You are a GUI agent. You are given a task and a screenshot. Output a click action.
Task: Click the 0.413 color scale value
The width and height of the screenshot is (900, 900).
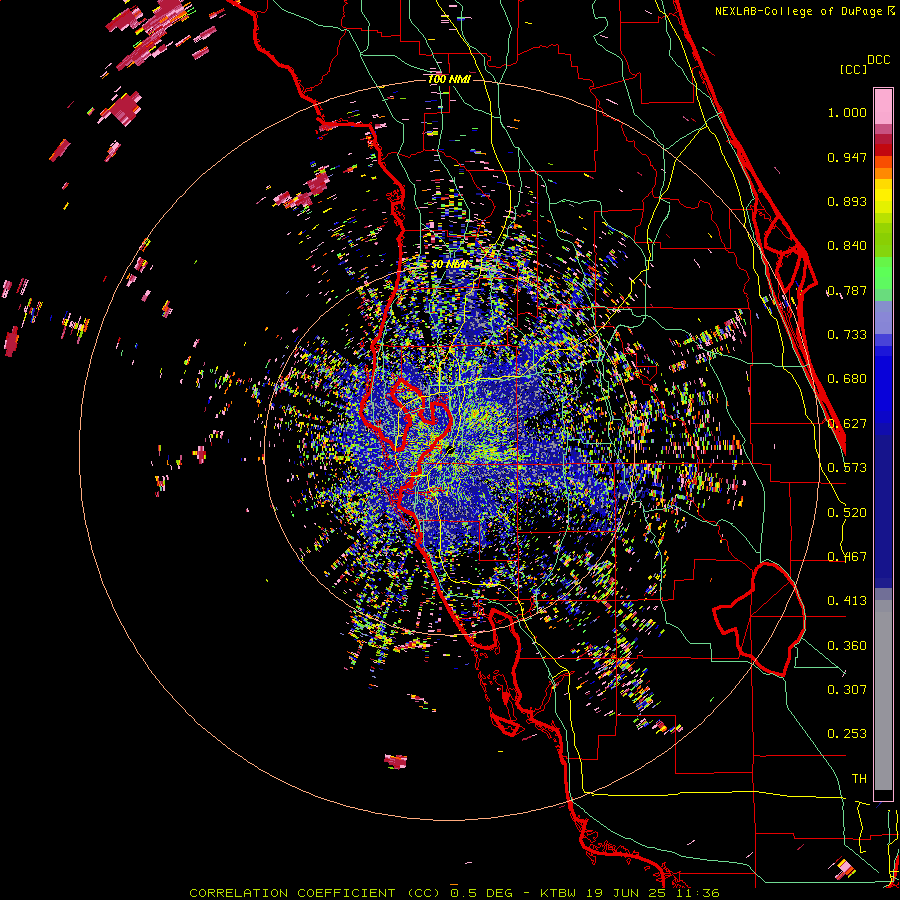click(847, 601)
